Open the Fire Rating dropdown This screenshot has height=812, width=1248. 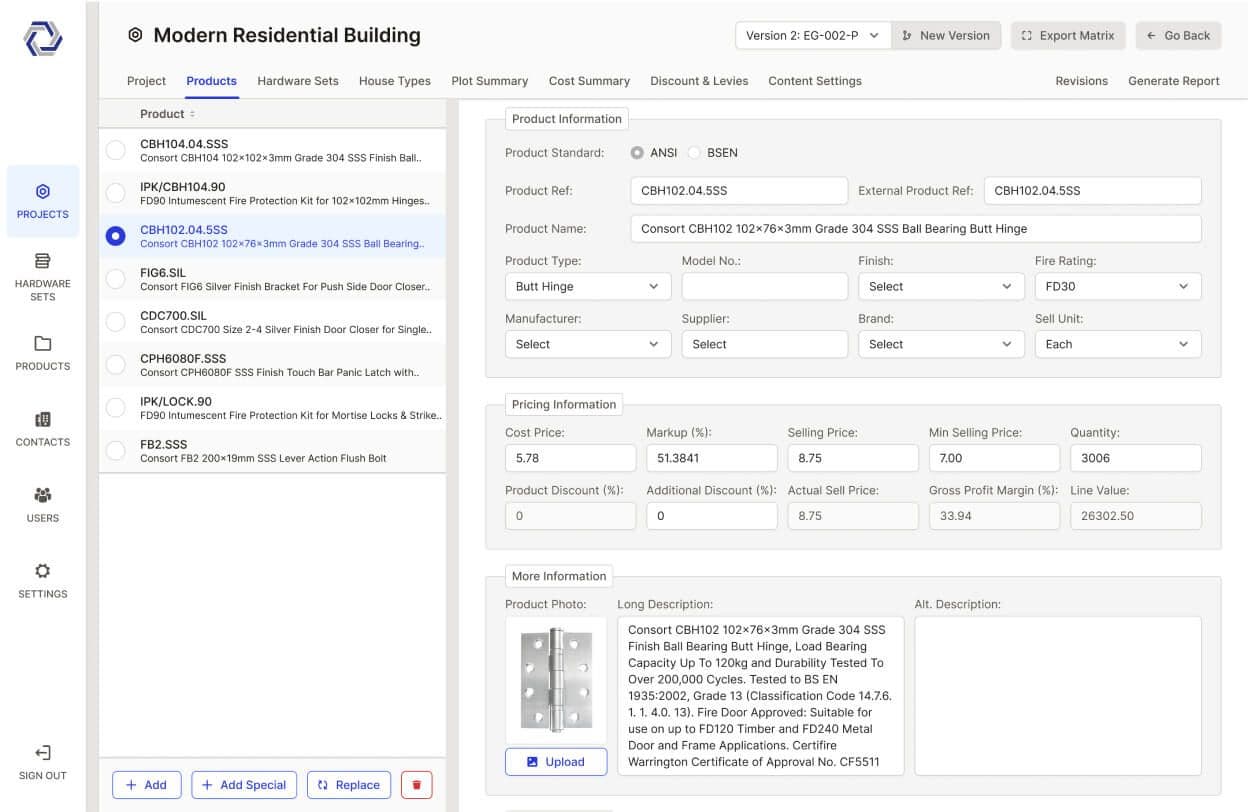1118,286
